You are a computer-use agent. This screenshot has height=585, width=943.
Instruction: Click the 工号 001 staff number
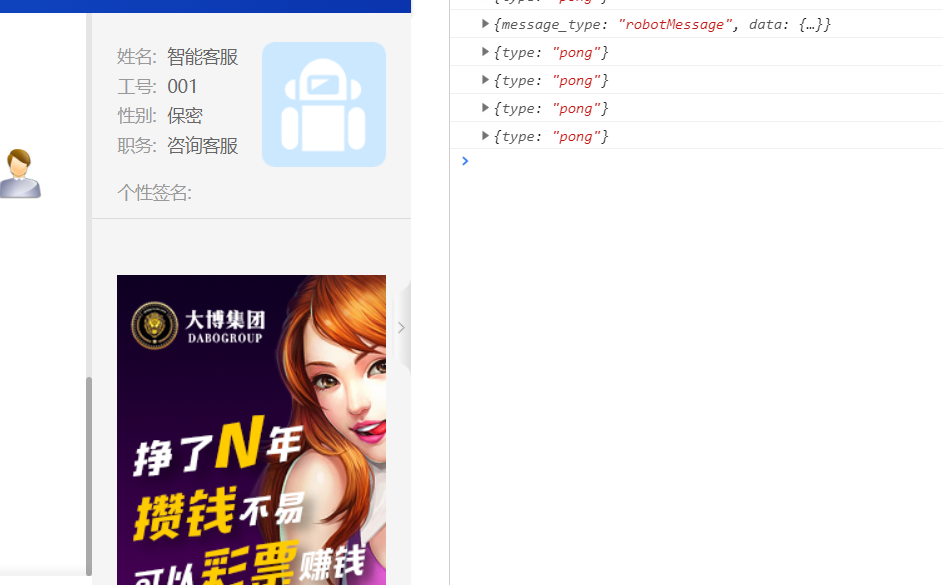pyautogui.click(x=183, y=87)
